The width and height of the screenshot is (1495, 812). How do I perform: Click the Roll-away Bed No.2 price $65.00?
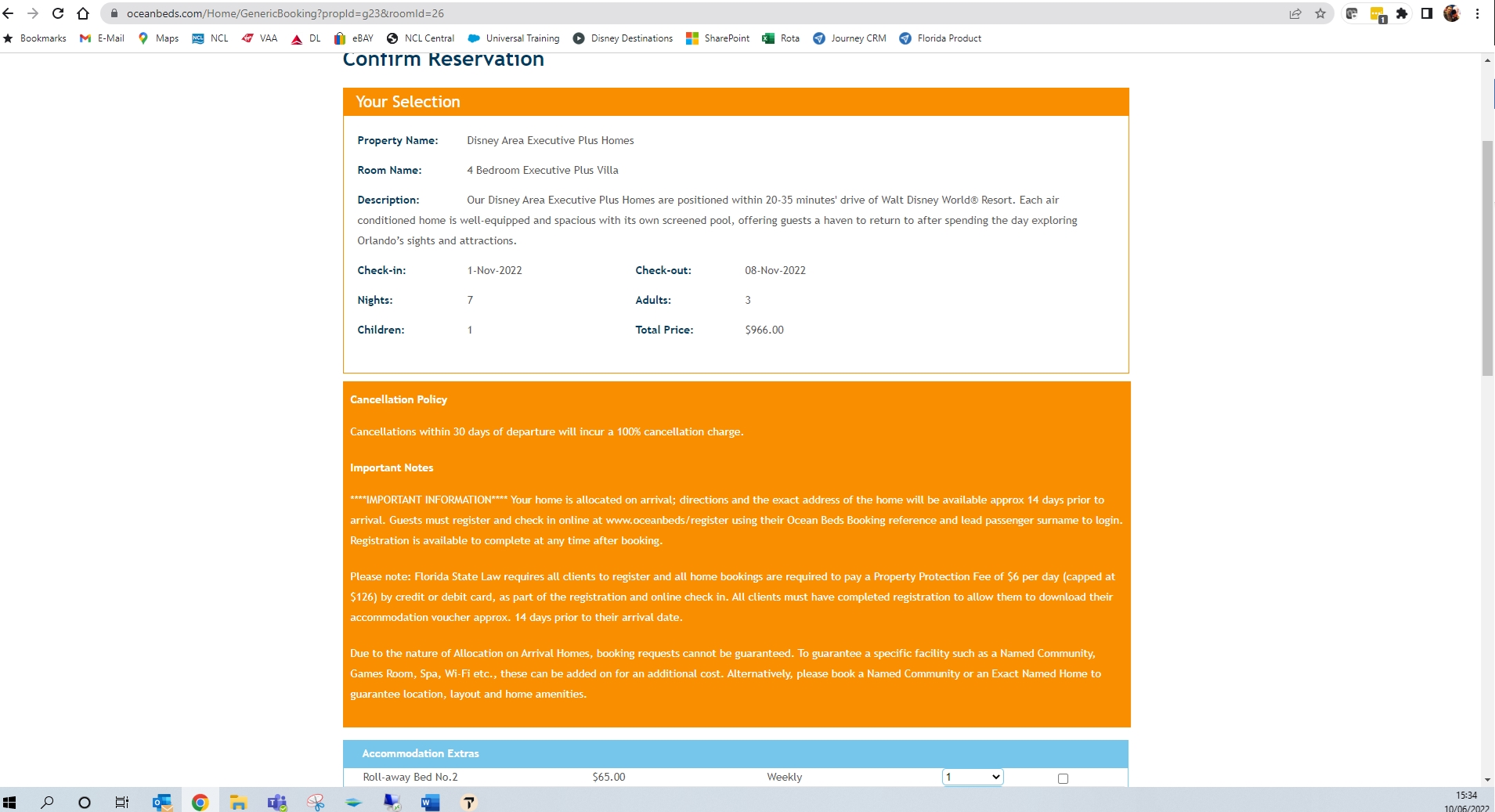click(x=608, y=778)
